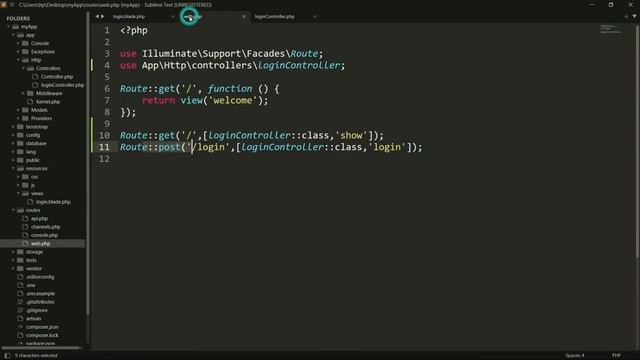Collapse the resources folder
The image size is (640, 360).
pyautogui.click(x=13, y=168)
